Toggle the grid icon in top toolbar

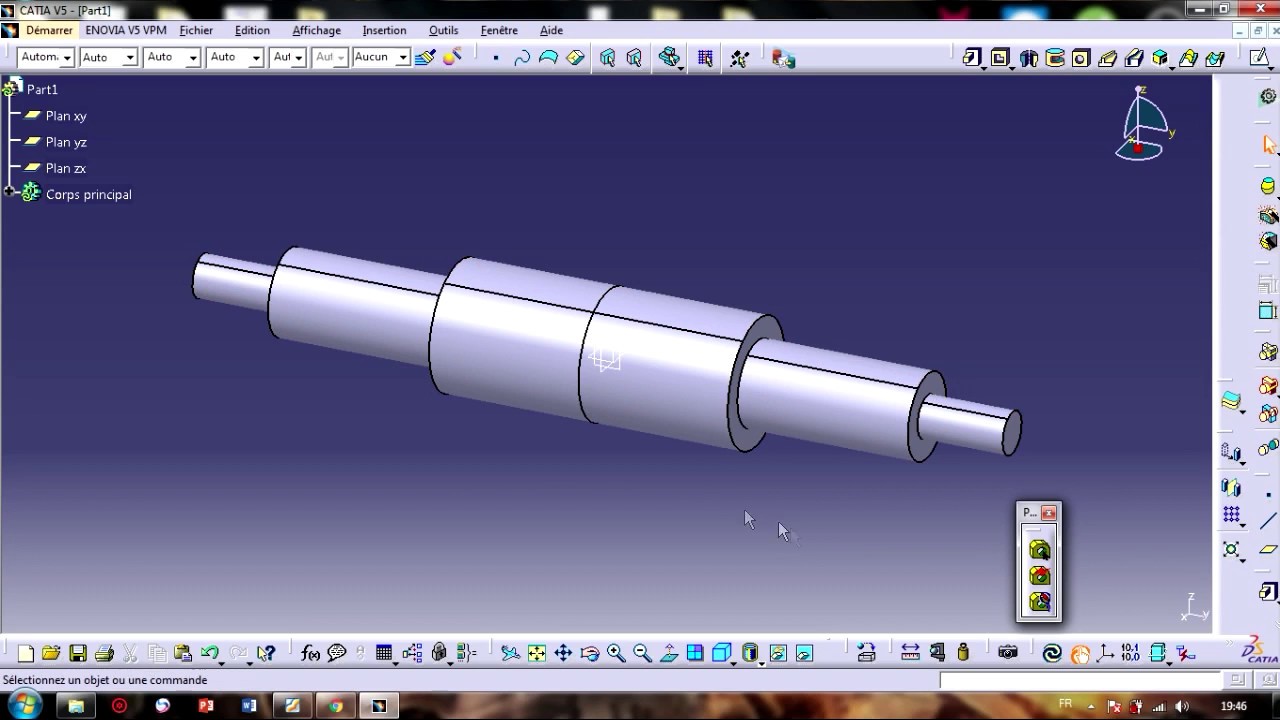point(705,58)
